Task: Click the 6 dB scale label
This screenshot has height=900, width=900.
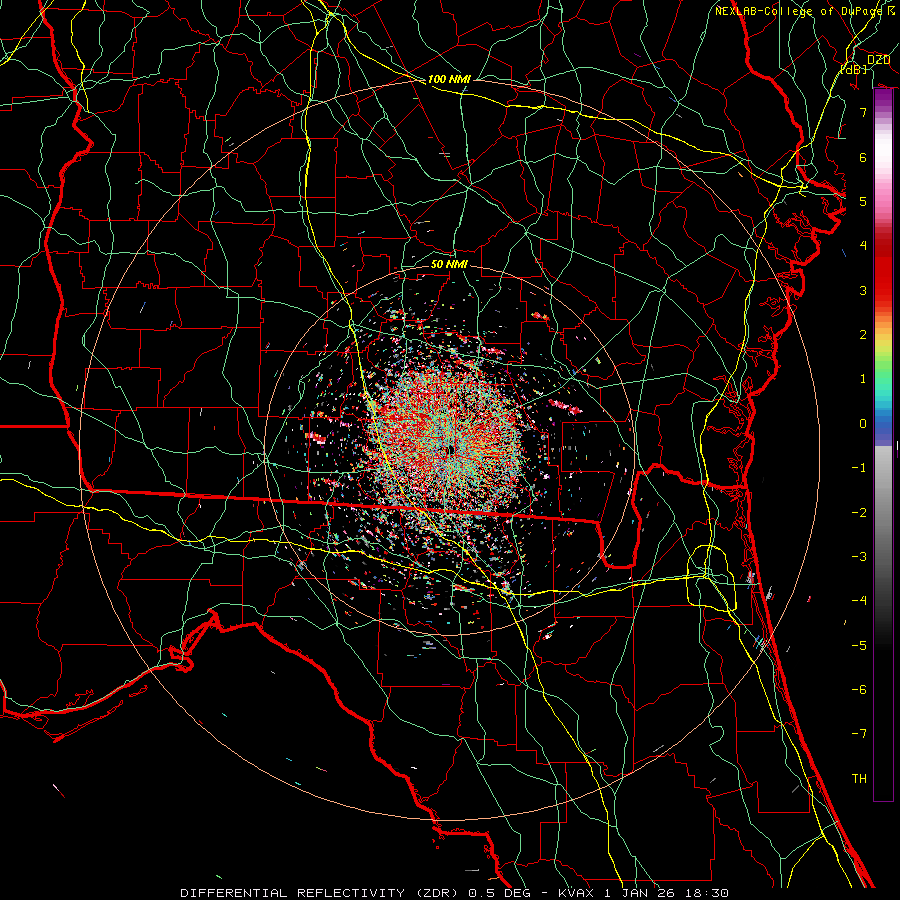Action: click(863, 157)
